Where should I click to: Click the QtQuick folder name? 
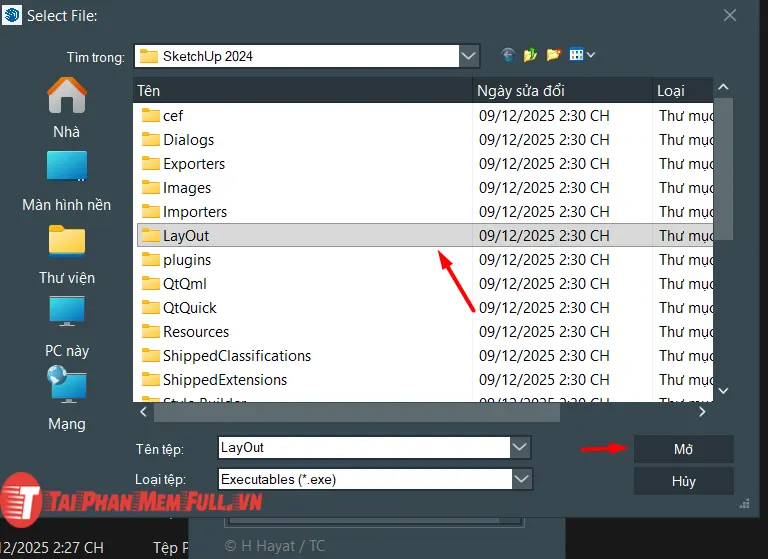(x=190, y=308)
